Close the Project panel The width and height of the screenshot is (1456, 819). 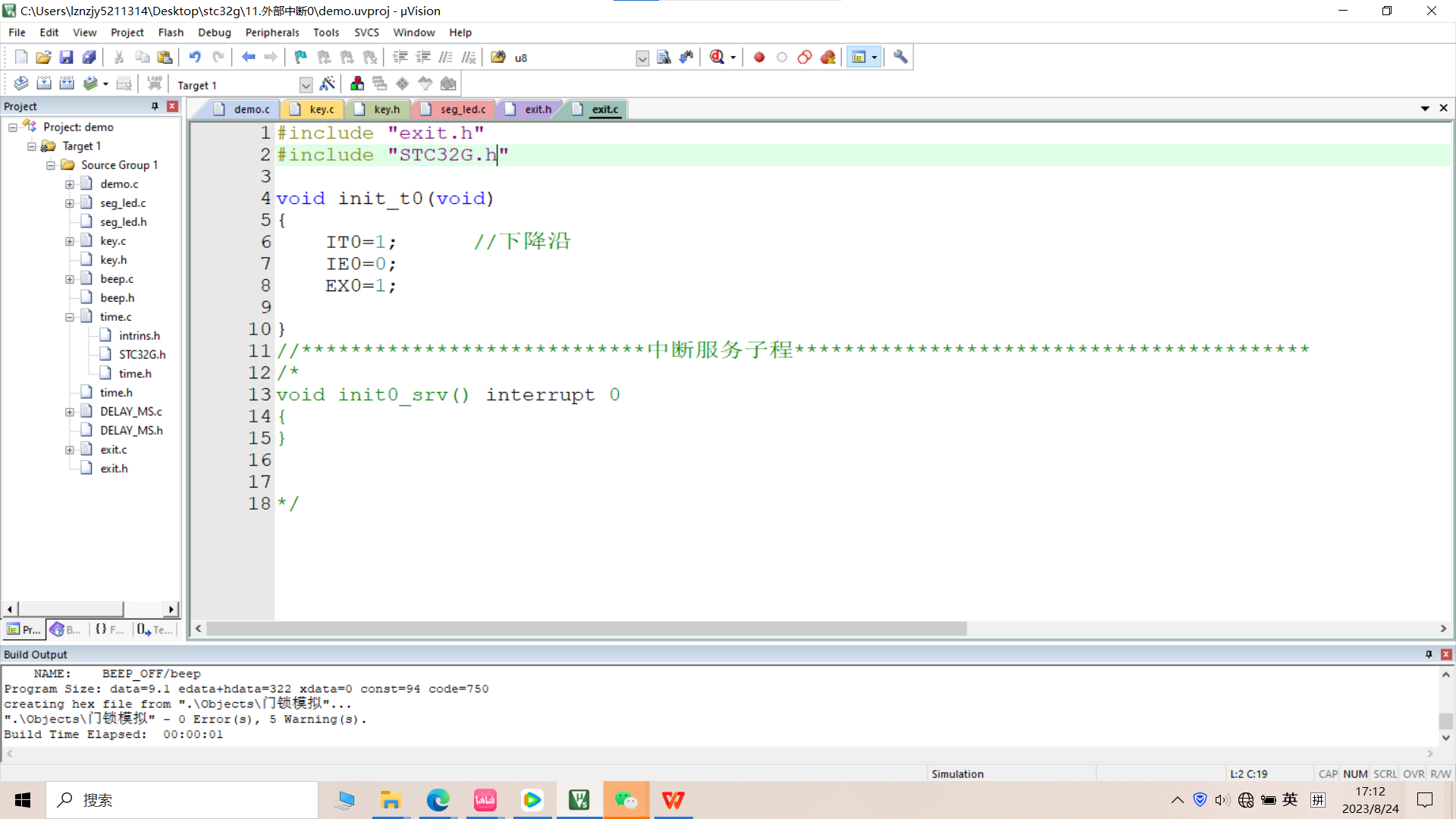172,106
